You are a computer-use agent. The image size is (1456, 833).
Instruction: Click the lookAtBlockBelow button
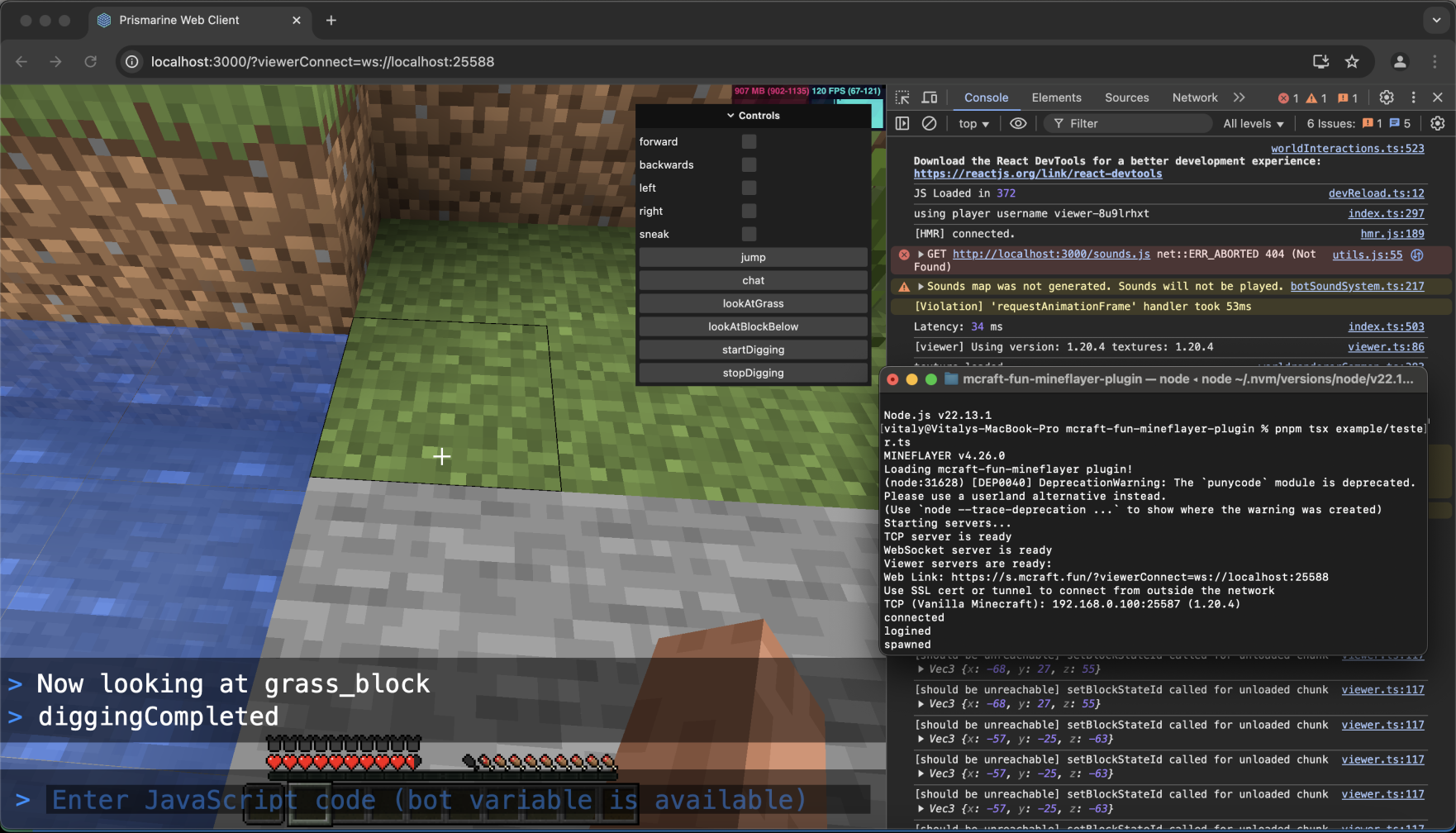(x=753, y=326)
